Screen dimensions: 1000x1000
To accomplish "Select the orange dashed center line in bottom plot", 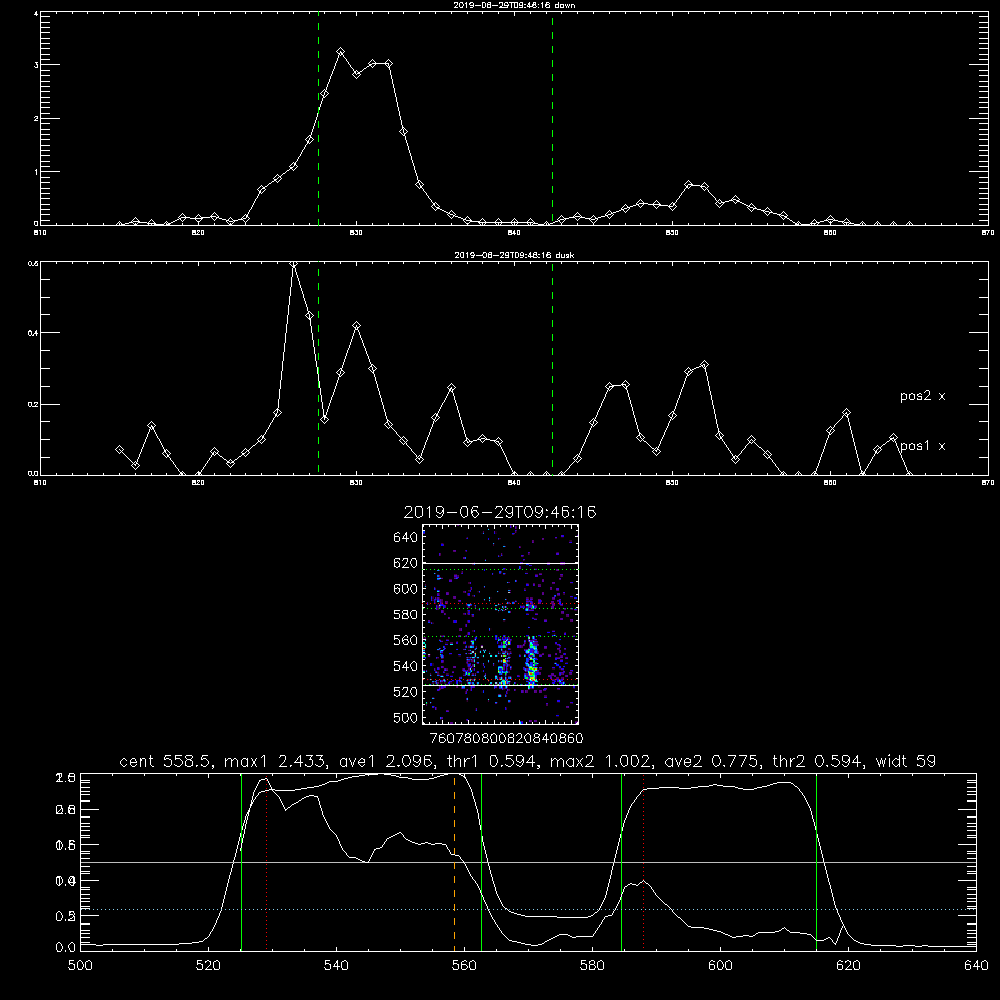I will pos(455,862).
